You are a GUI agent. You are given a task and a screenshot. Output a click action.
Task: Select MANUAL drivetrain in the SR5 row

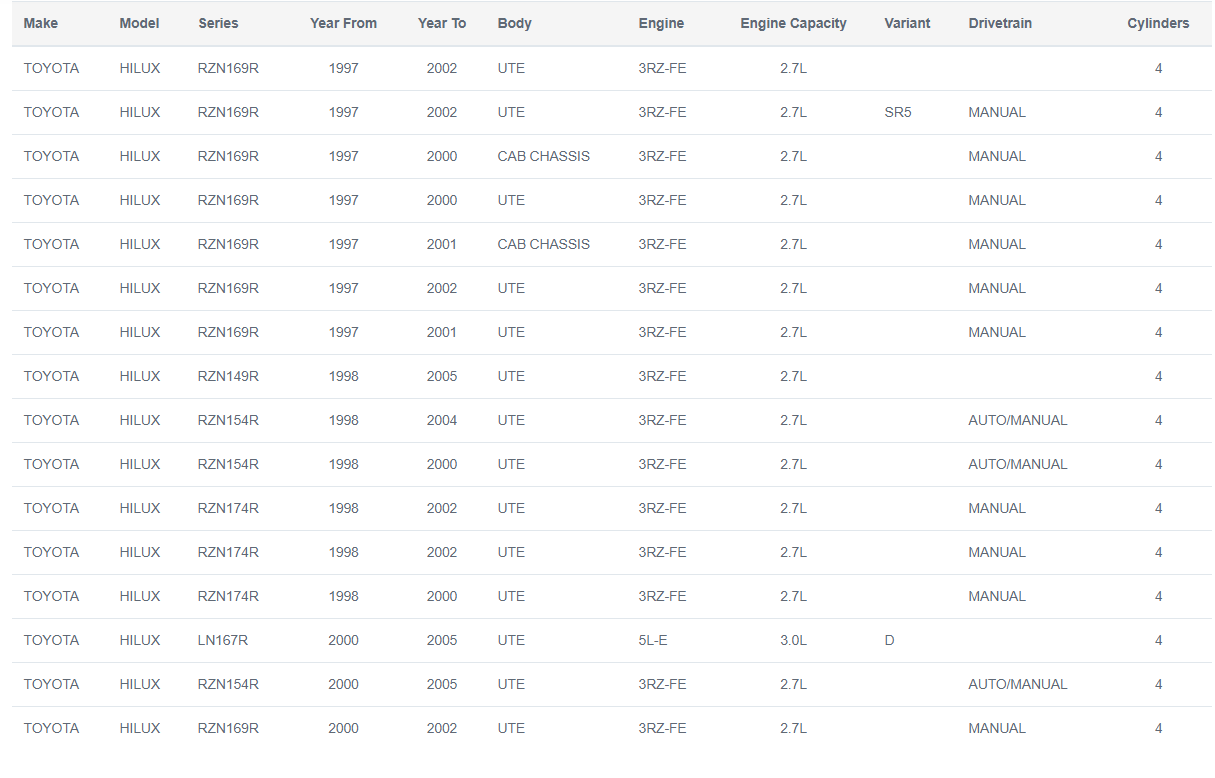[997, 112]
